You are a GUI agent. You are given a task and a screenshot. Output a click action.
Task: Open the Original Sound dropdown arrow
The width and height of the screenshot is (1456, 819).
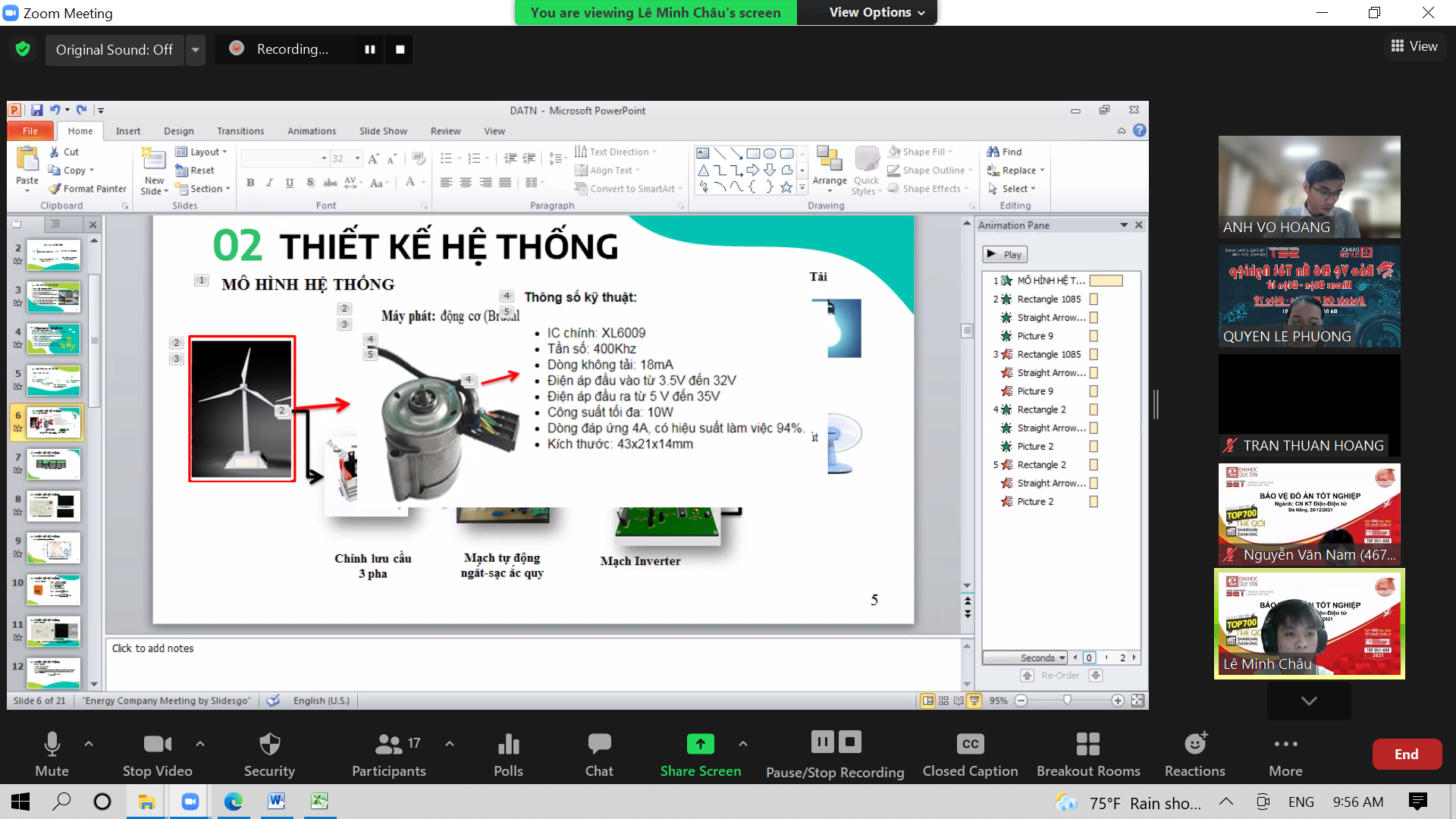196,49
